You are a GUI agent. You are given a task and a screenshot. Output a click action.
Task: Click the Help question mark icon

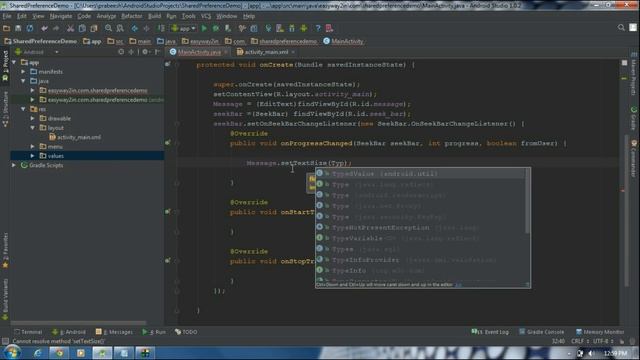coord(318,28)
